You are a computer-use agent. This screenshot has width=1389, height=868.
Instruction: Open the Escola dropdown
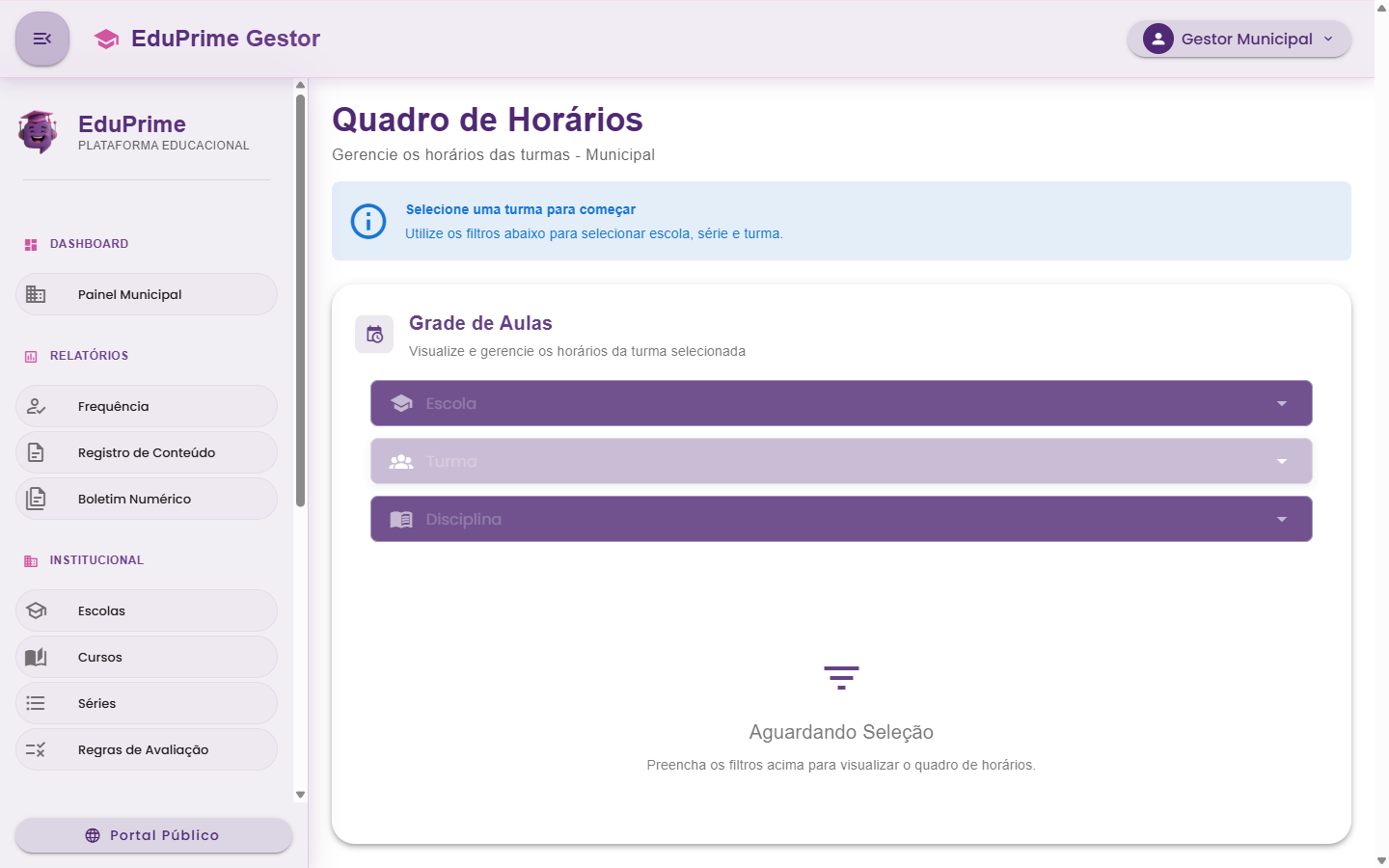[x=841, y=403]
